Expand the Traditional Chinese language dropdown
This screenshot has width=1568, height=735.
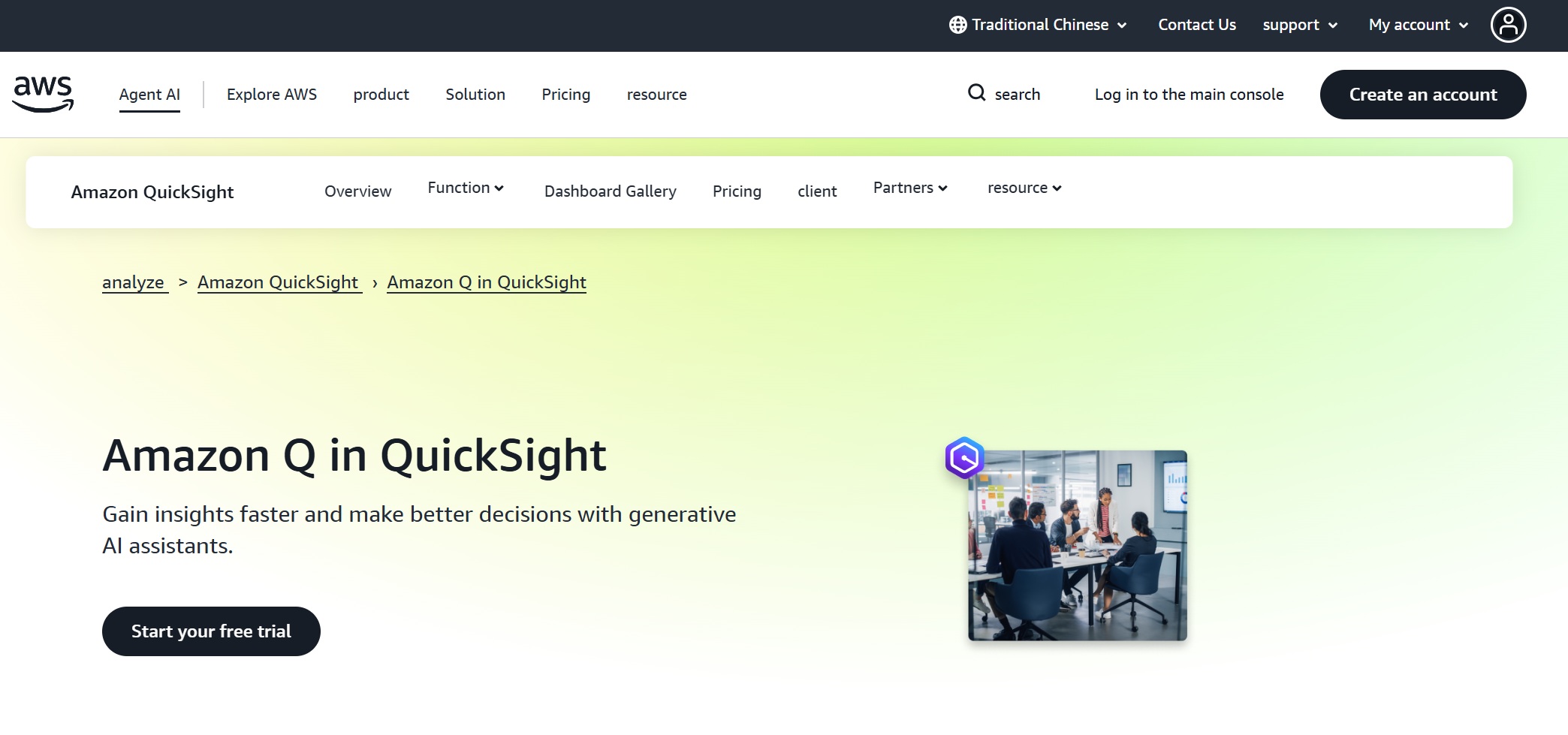point(1039,24)
